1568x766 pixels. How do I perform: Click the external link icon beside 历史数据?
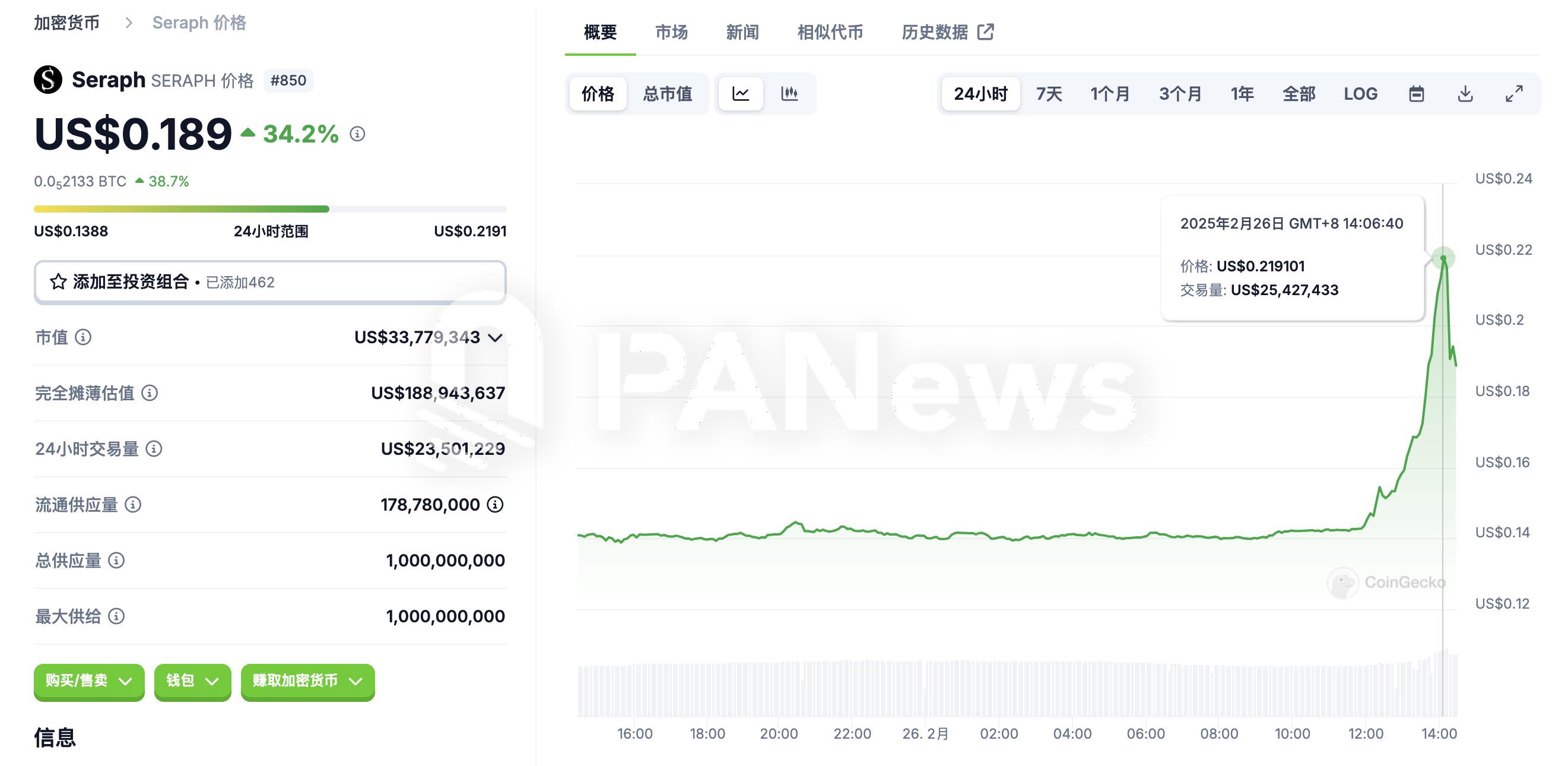[x=985, y=31]
